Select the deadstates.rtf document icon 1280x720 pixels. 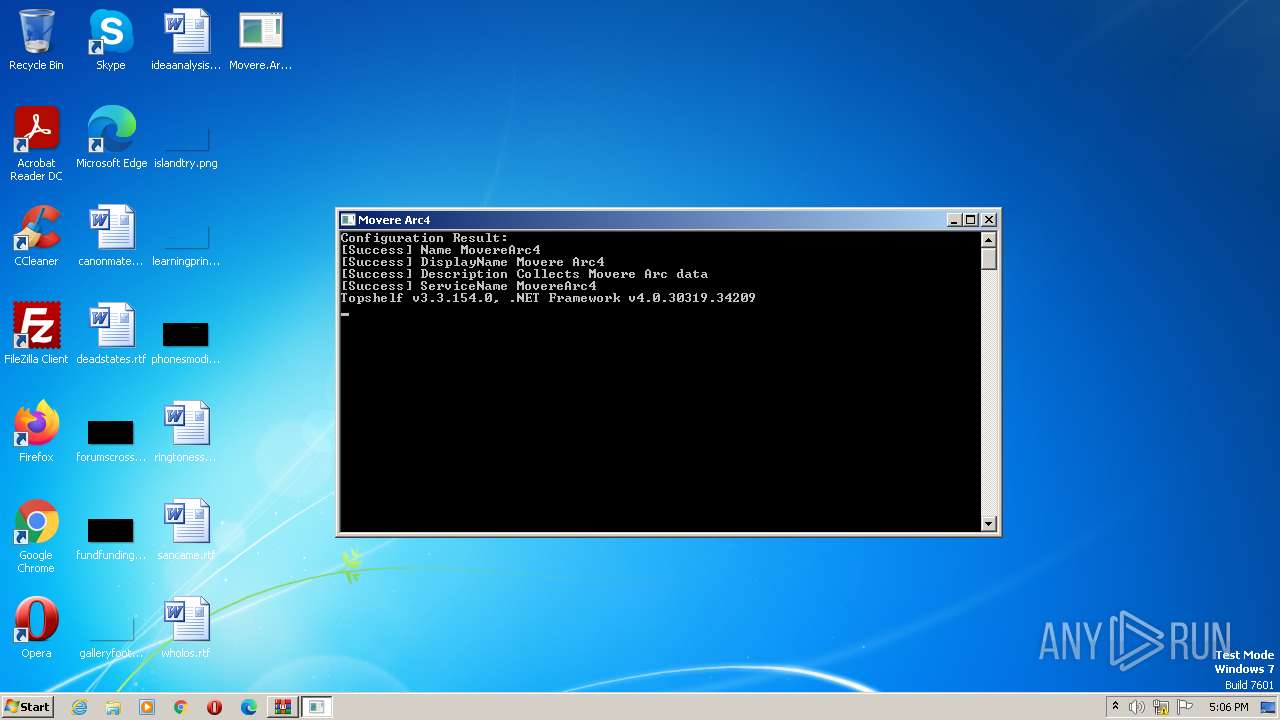pyautogui.click(x=111, y=334)
